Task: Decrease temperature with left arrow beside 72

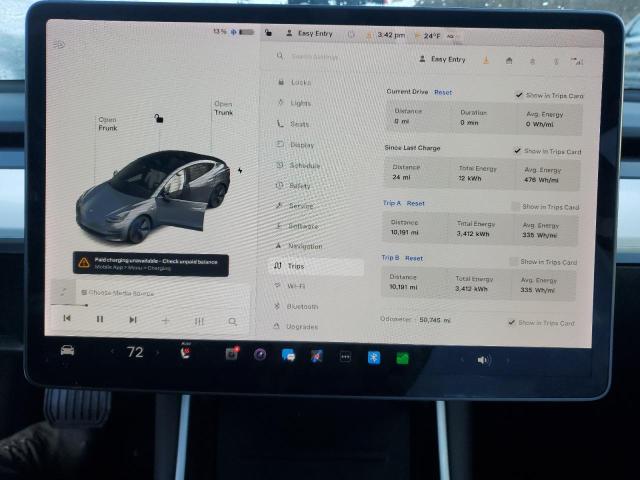Action: (x=112, y=352)
